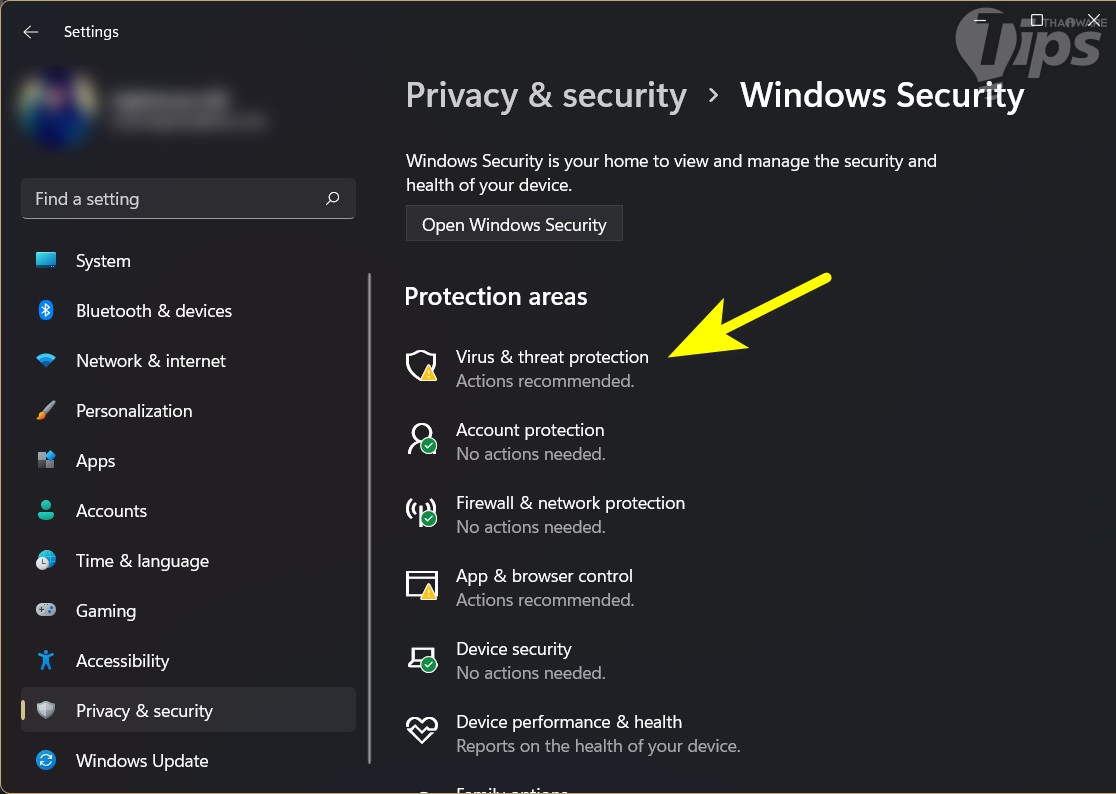Click the Accessibility sidebar icon

[x=46, y=661]
